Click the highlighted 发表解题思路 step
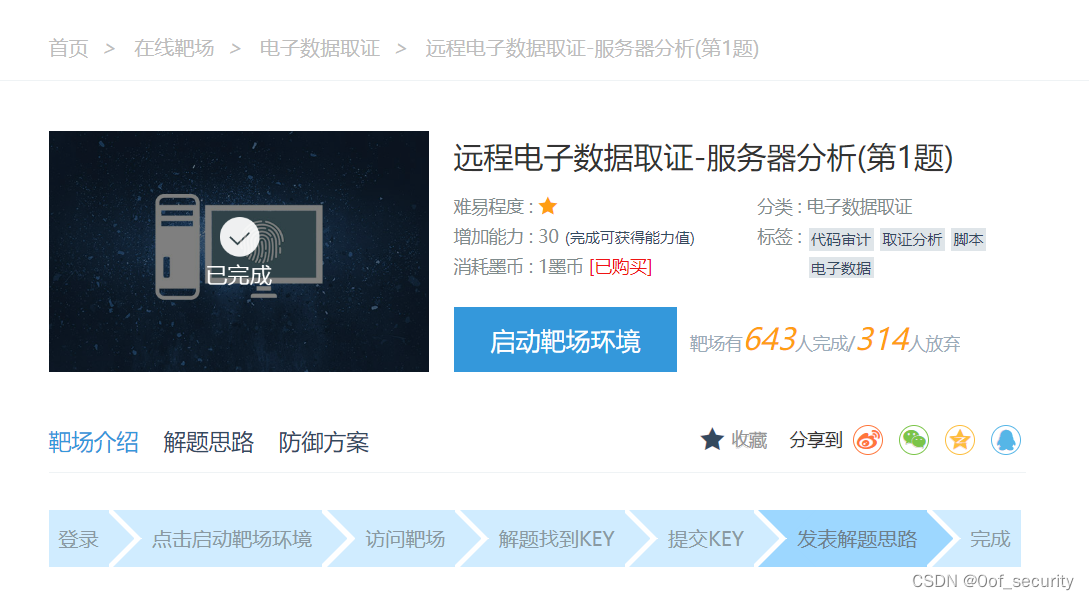The image size is (1089, 600). coord(857,539)
